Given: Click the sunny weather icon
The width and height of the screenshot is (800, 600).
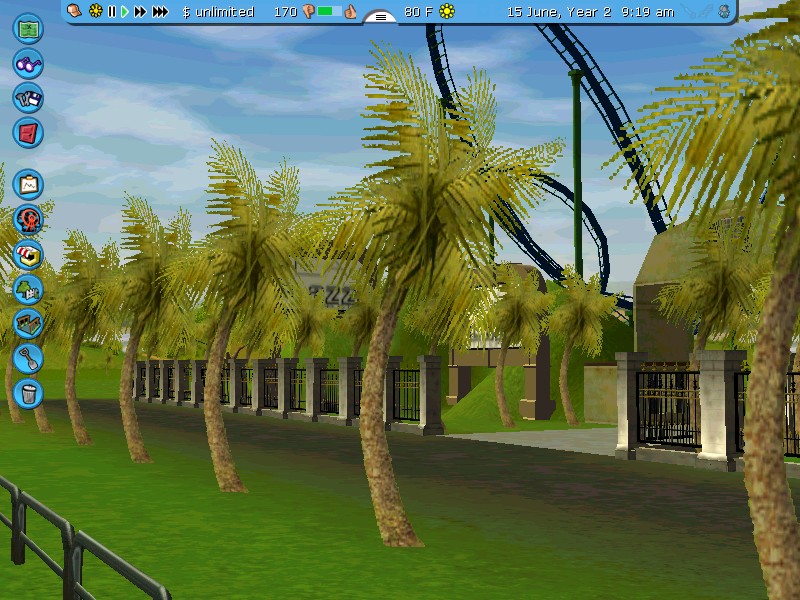Looking at the screenshot, I should point(447,11).
